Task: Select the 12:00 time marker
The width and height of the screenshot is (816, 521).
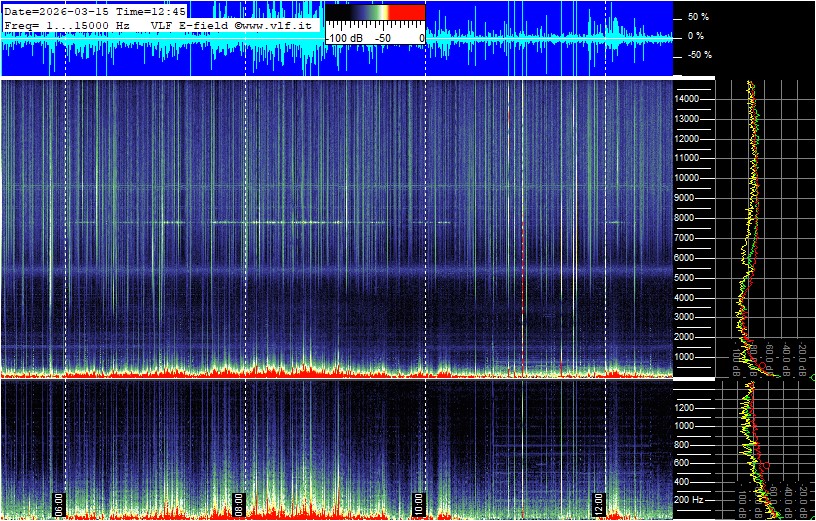Action: tap(598, 501)
